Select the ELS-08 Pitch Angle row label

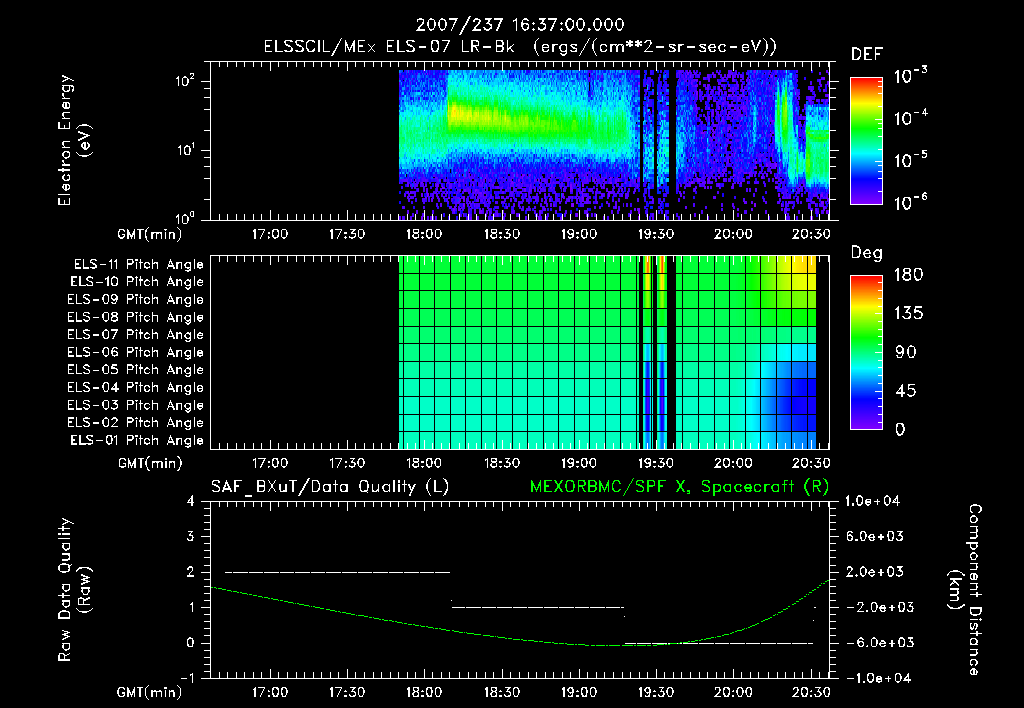136,317
